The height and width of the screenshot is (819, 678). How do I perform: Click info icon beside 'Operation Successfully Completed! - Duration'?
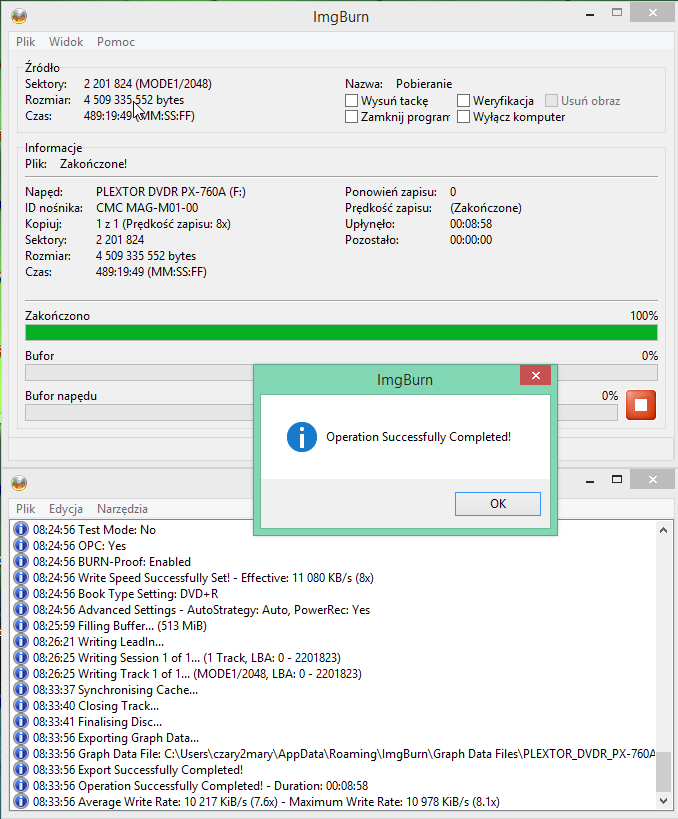click(x=21, y=786)
